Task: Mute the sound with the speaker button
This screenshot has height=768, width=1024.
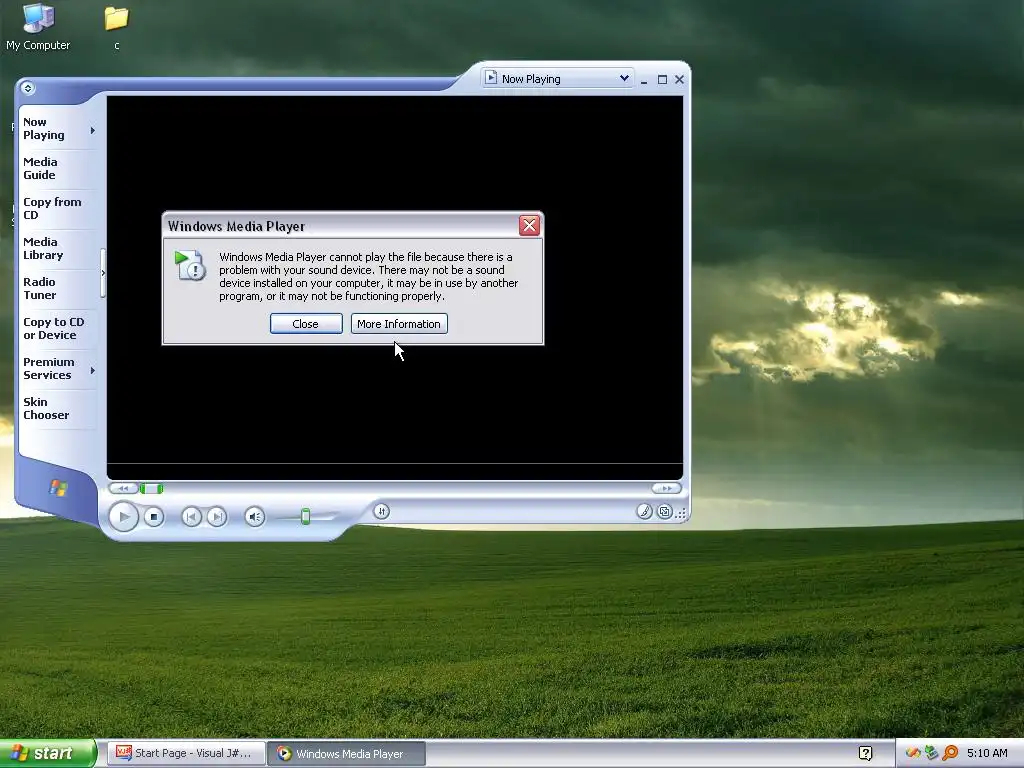Action: click(255, 517)
